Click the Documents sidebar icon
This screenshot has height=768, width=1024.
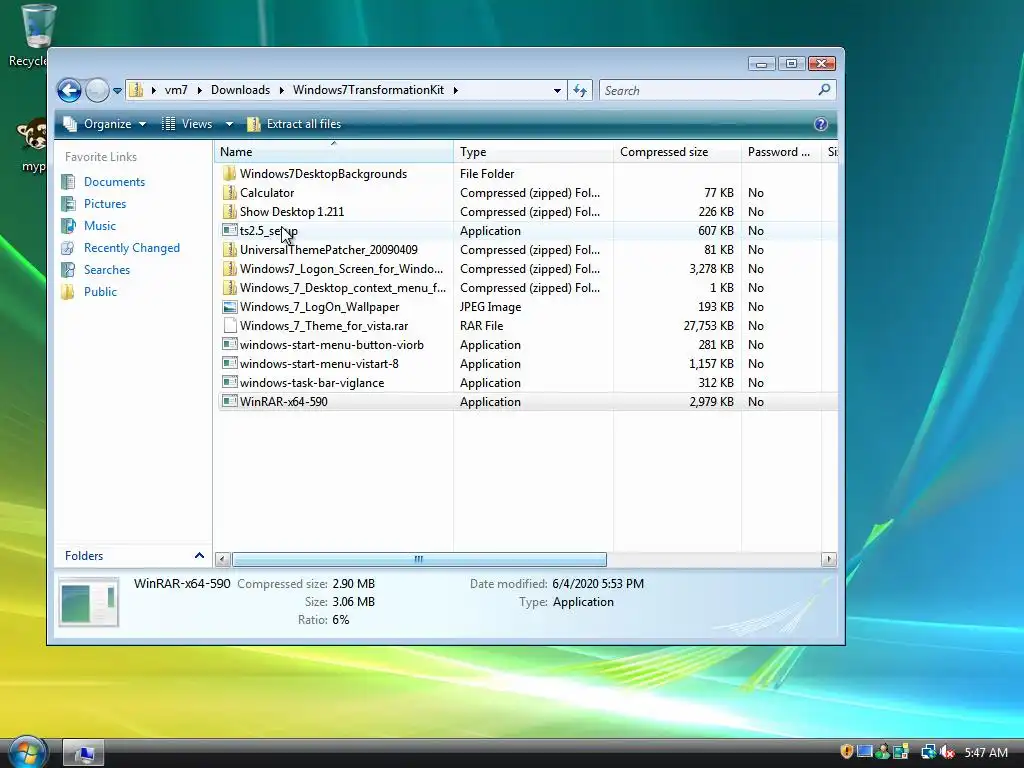(68, 182)
